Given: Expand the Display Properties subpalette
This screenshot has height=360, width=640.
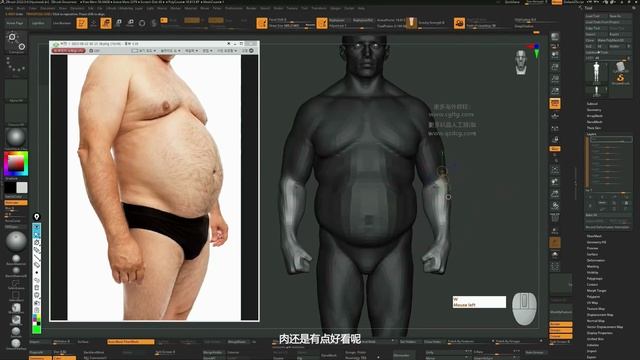Looking at the screenshot, I should (600, 333).
